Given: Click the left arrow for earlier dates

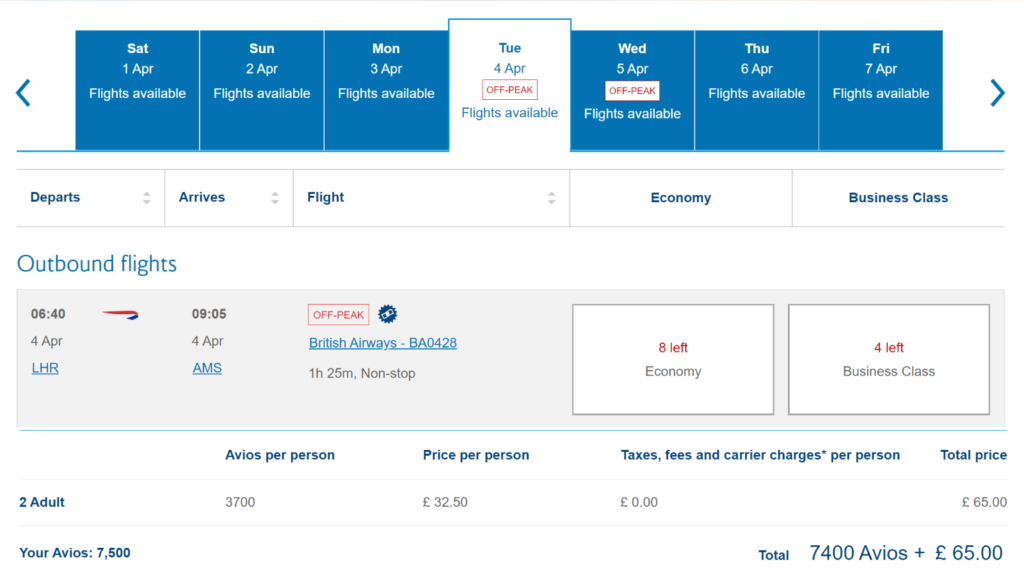Looking at the screenshot, I should point(22,92).
